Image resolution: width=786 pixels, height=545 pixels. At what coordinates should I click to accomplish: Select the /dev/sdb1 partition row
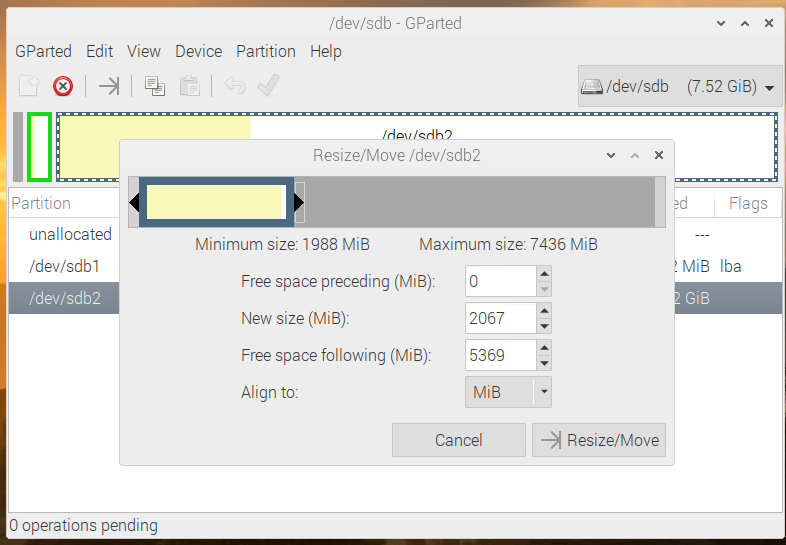coord(64,266)
